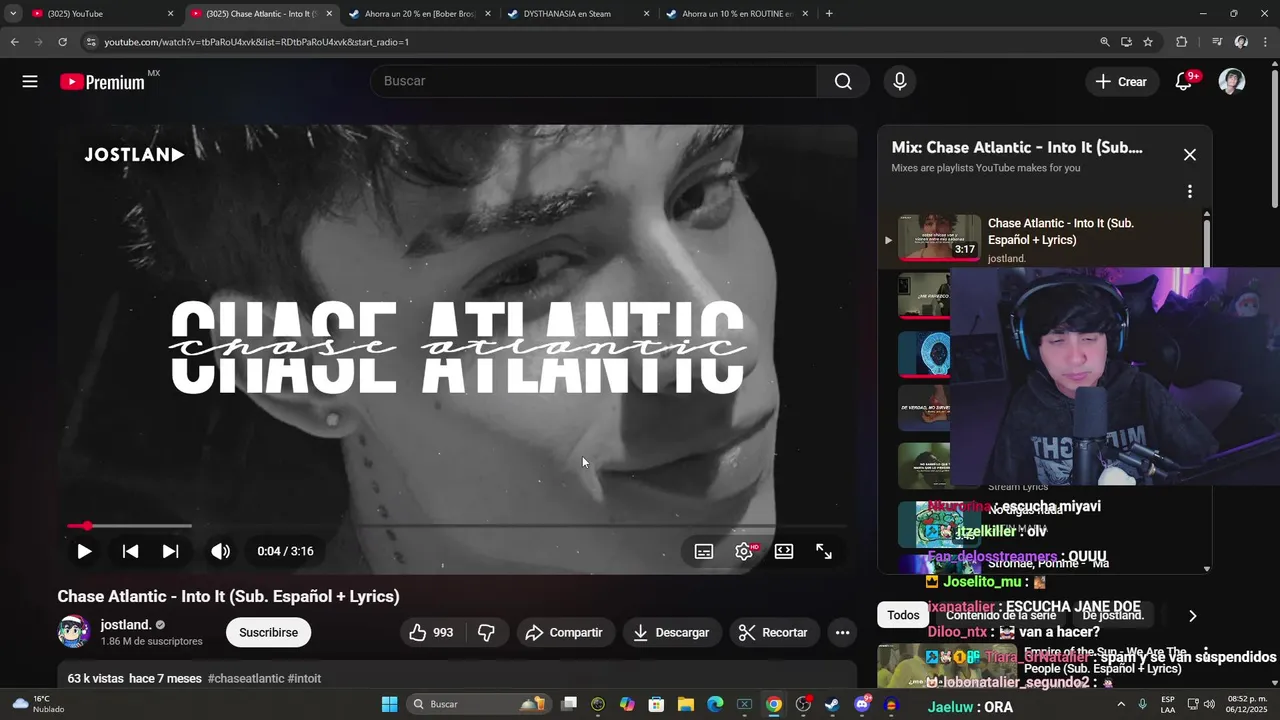This screenshot has width=1280, height=720.
Task: Open the jostland. channel name link
Action: tap(126, 625)
